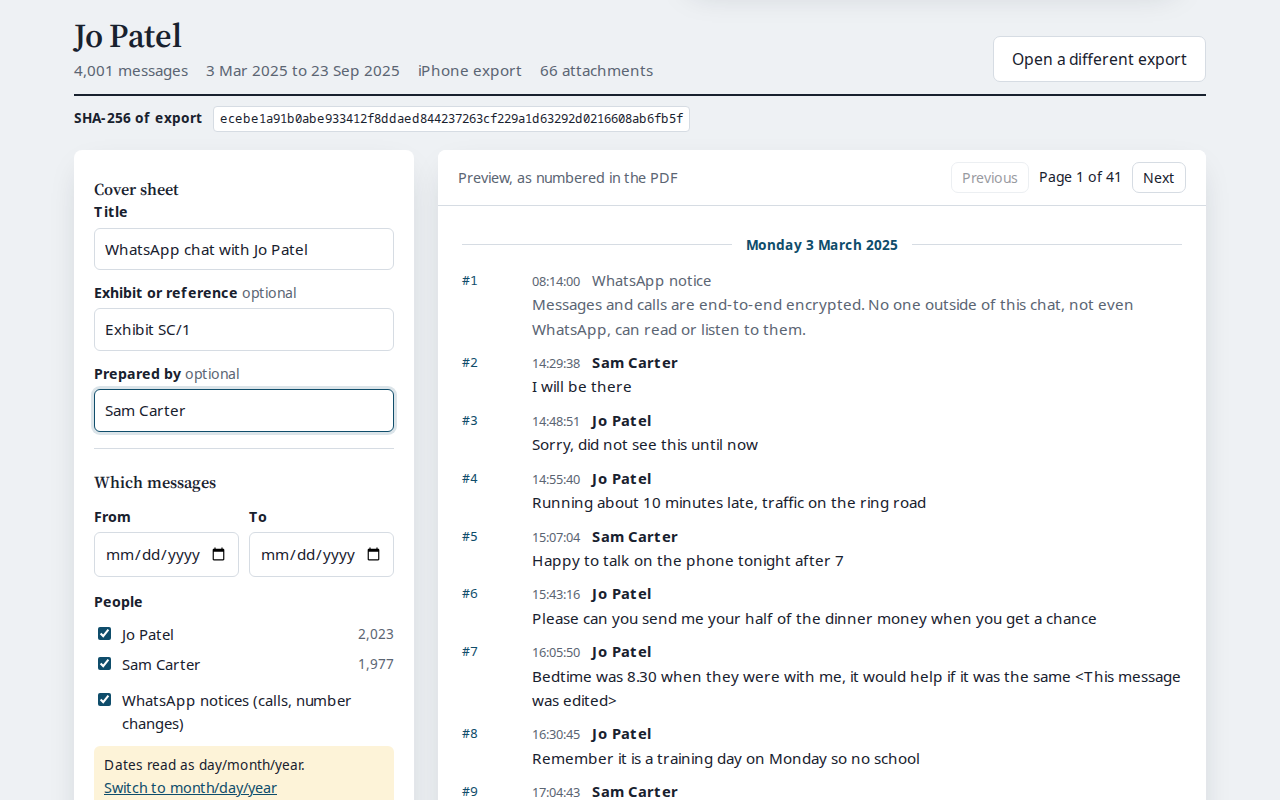
Task: Click Open a different export button
Action: pyautogui.click(x=1099, y=59)
